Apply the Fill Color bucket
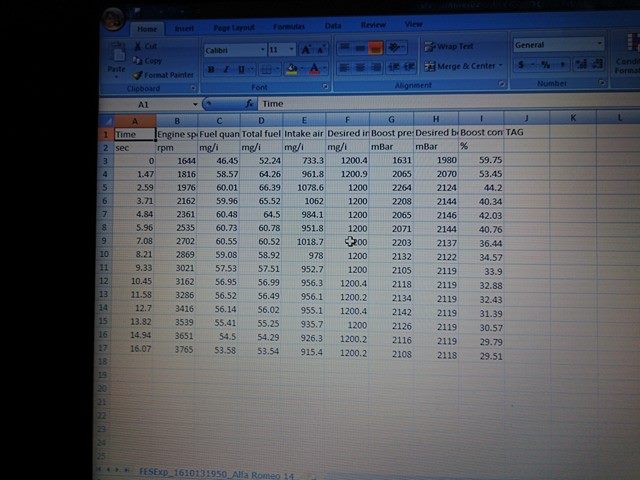Viewport: 640px width, 480px height. (291, 69)
